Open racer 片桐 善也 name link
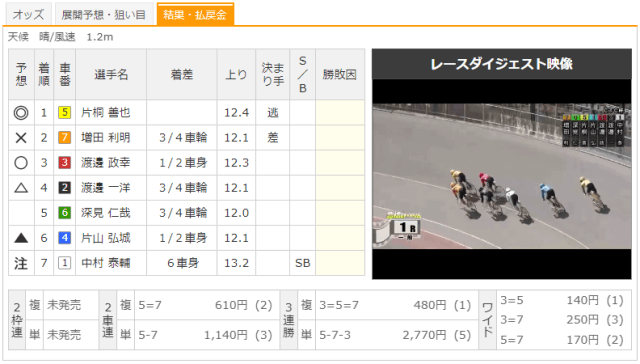Screen dimensions: 640x364 105,113
